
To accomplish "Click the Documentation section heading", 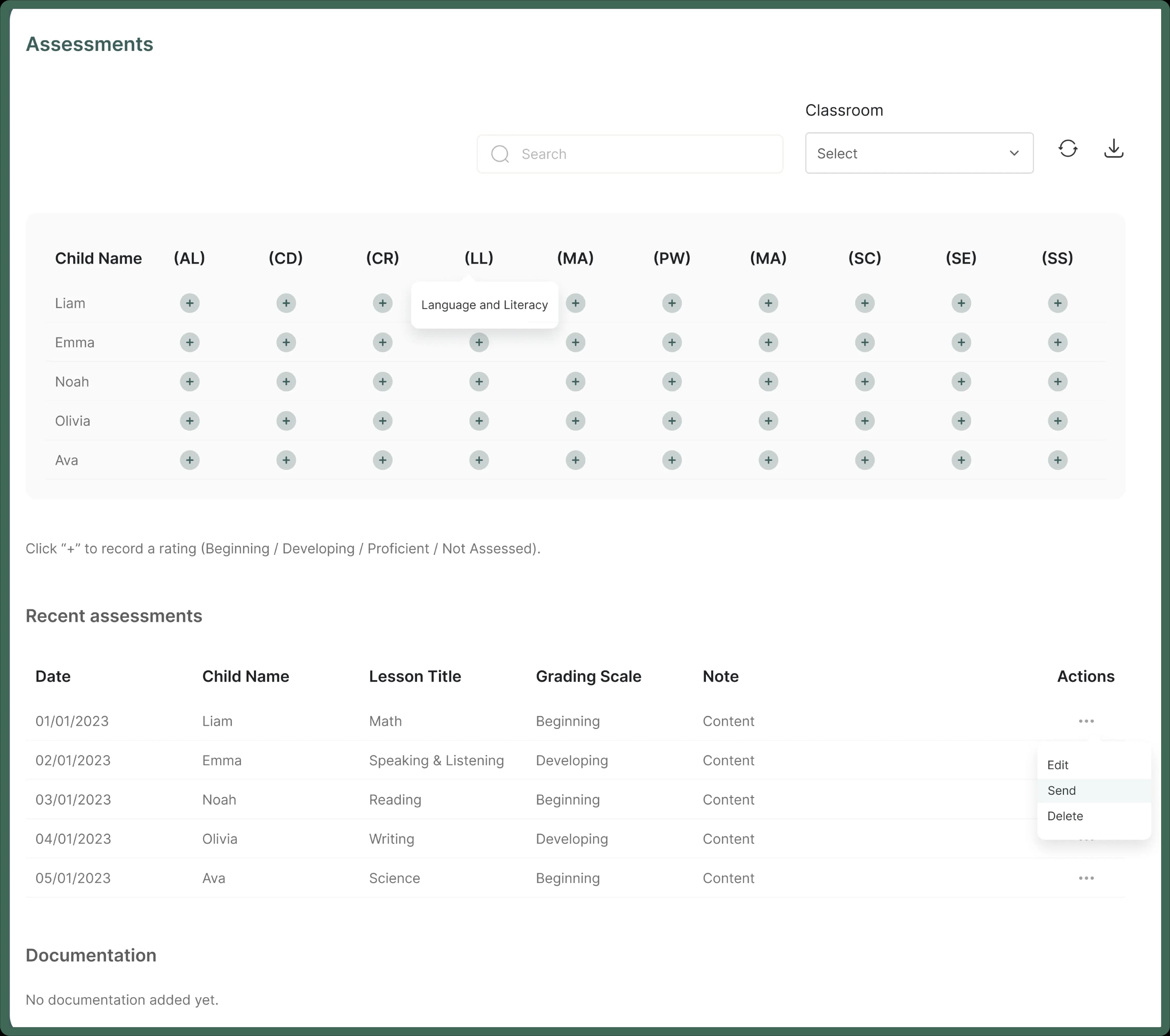I will coord(90,955).
